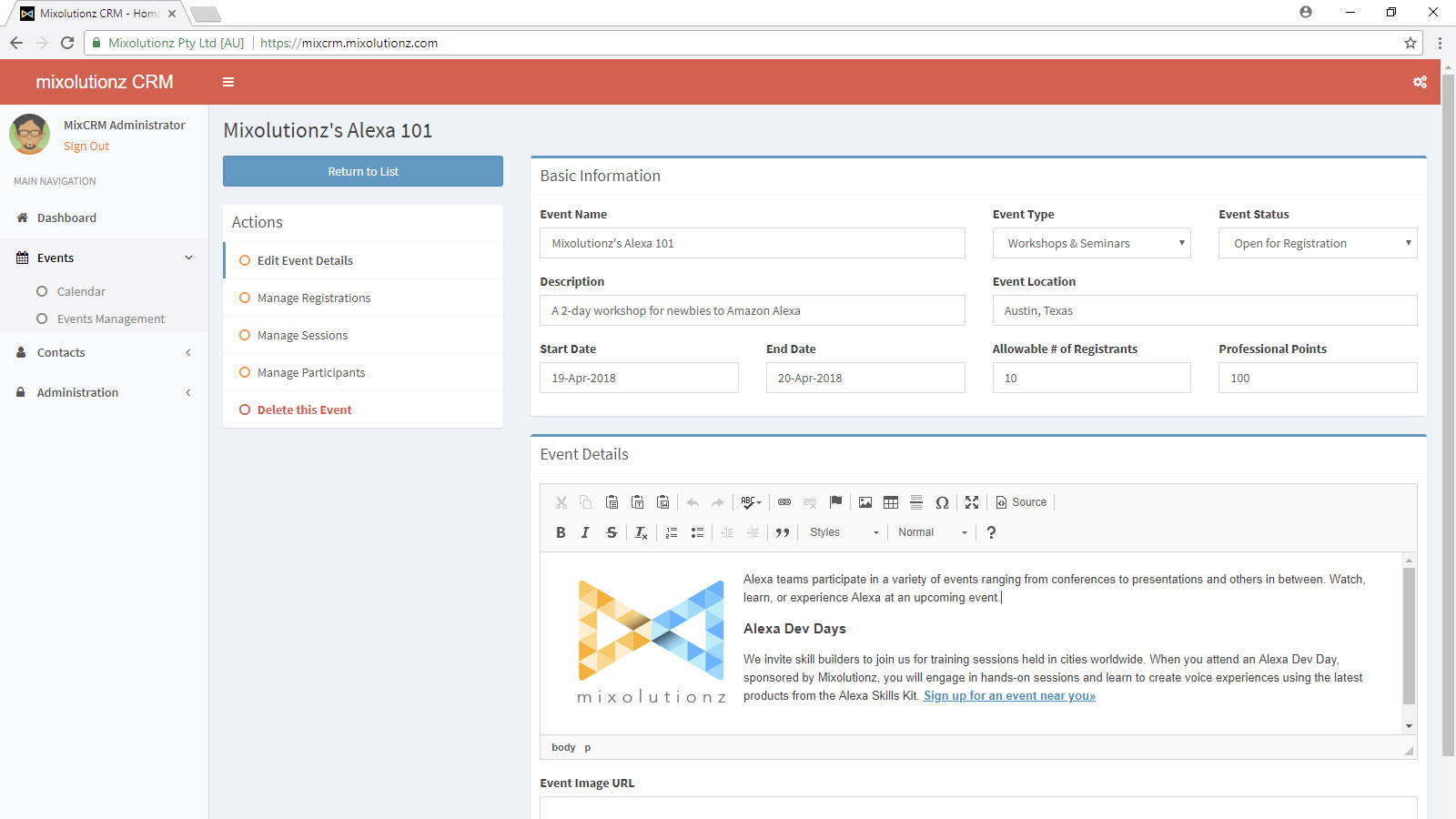Click 'Sign up for an event near you' link
The width and height of the screenshot is (1456, 819).
[1009, 696]
